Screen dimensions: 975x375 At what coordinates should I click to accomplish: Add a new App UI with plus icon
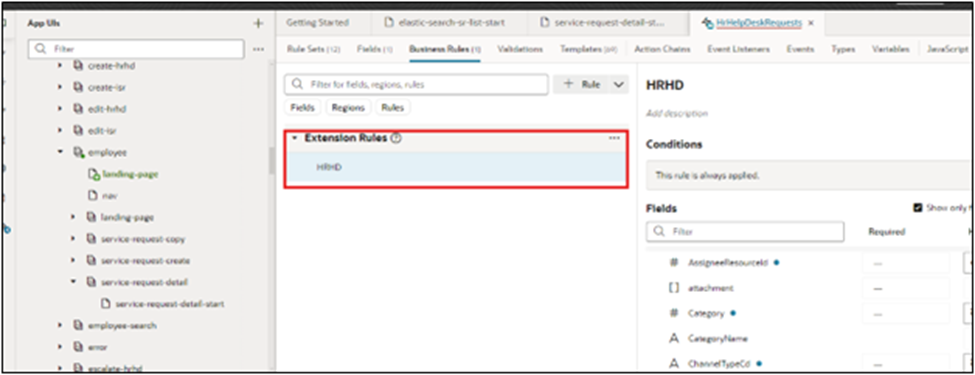coord(259,24)
